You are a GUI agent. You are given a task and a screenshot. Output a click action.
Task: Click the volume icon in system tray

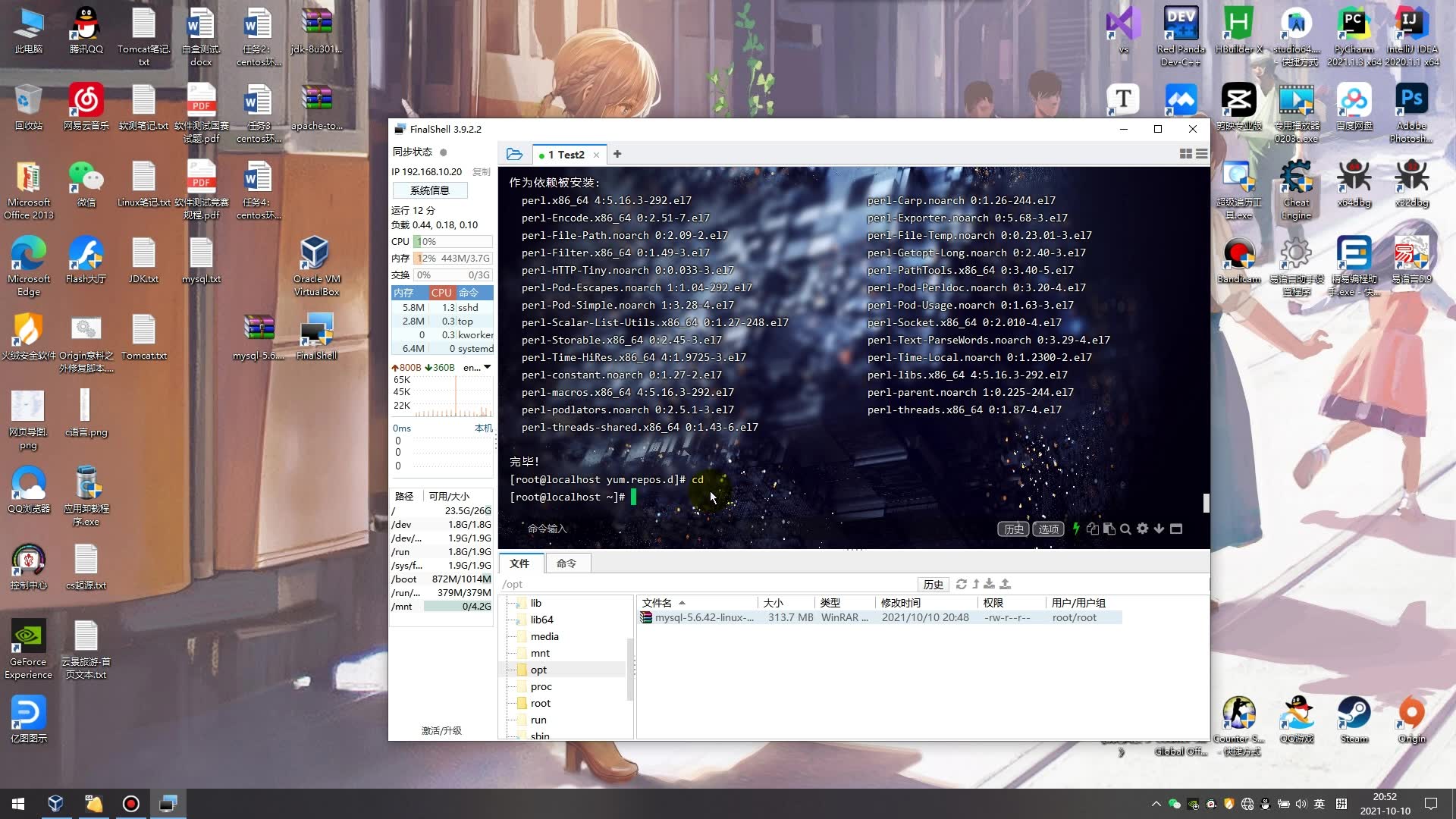(x=1301, y=804)
